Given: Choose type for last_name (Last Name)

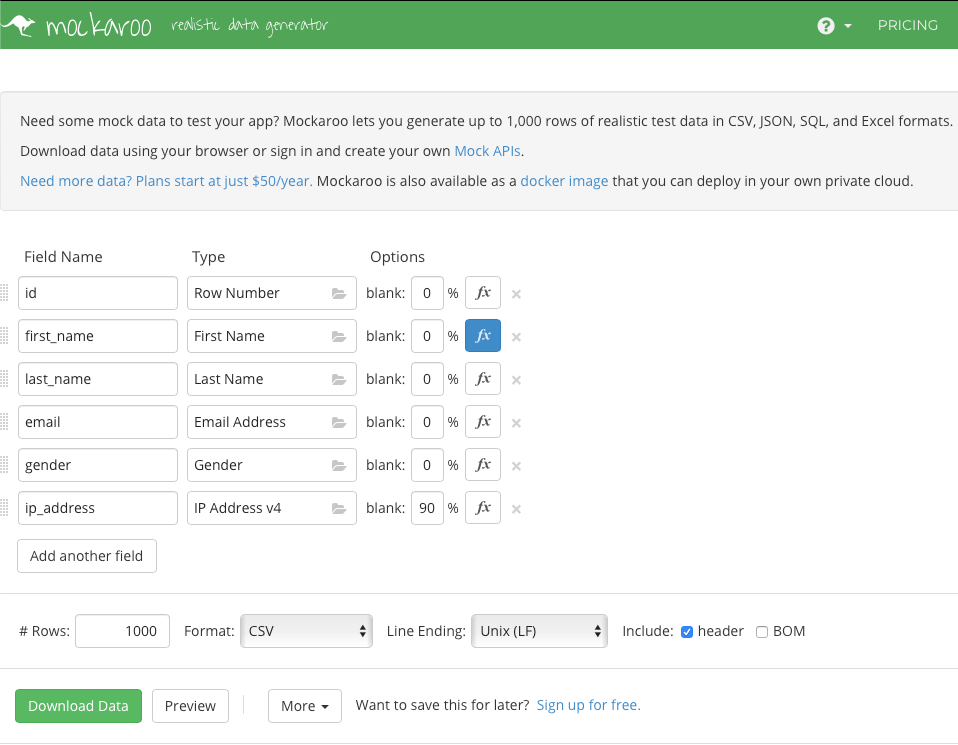Looking at the screenshot, I should point(272,379).
